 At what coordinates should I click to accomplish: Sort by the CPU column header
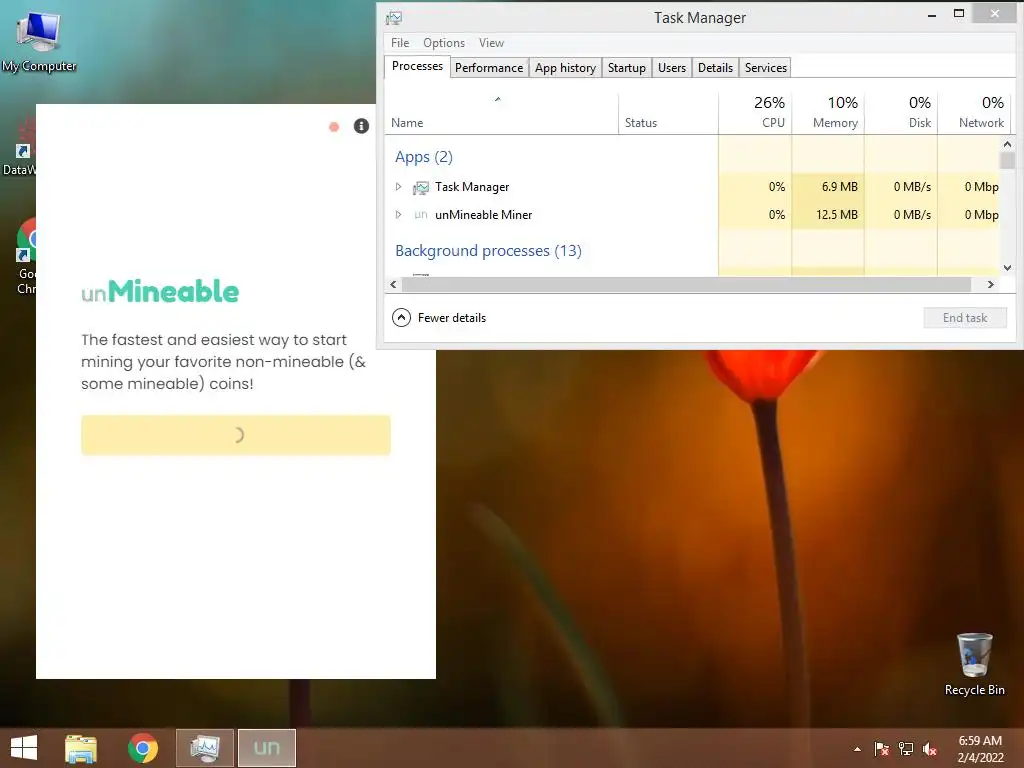point(756,114)
